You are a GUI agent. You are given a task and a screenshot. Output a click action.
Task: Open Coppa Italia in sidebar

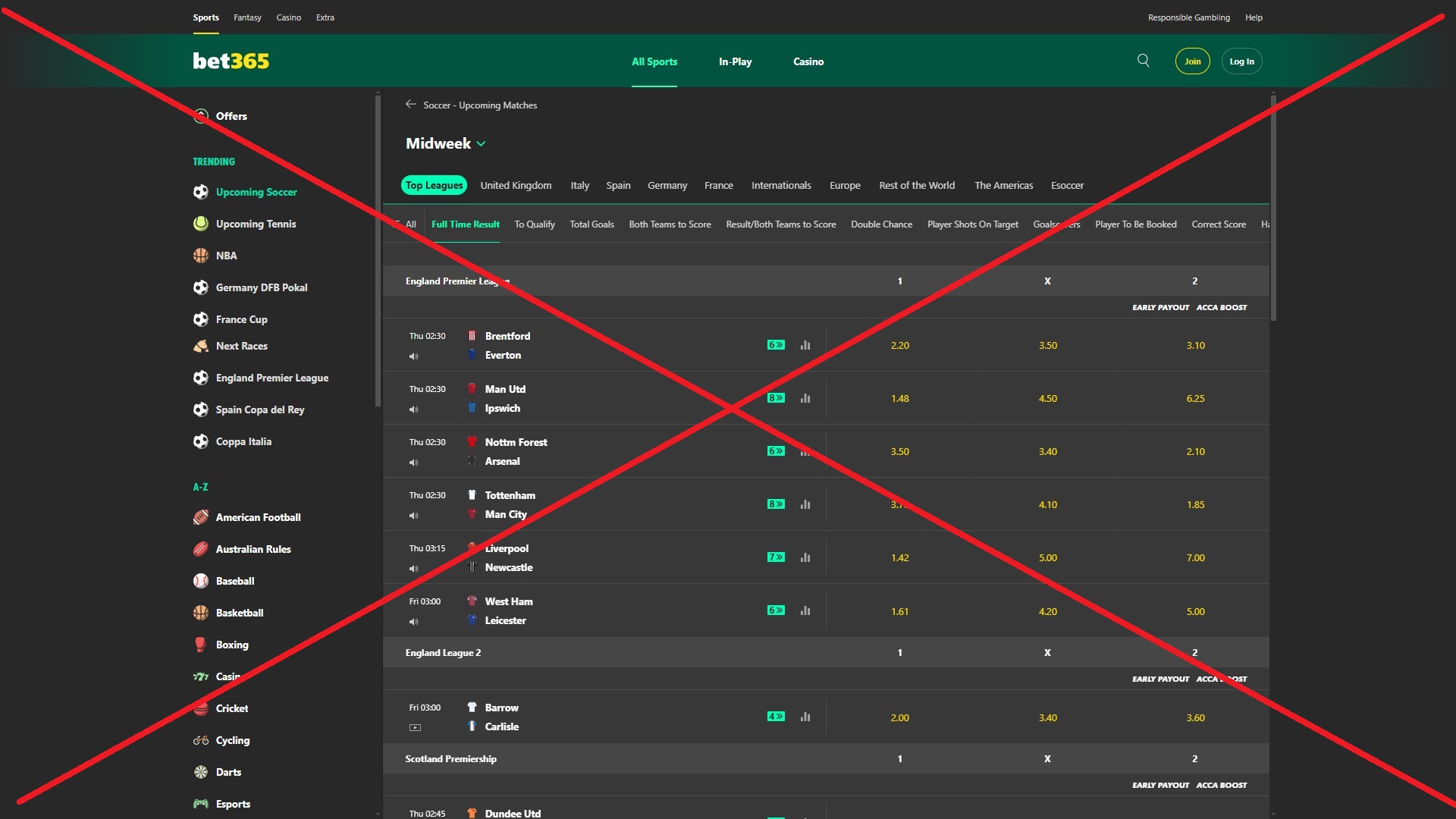tap(243, 441)
